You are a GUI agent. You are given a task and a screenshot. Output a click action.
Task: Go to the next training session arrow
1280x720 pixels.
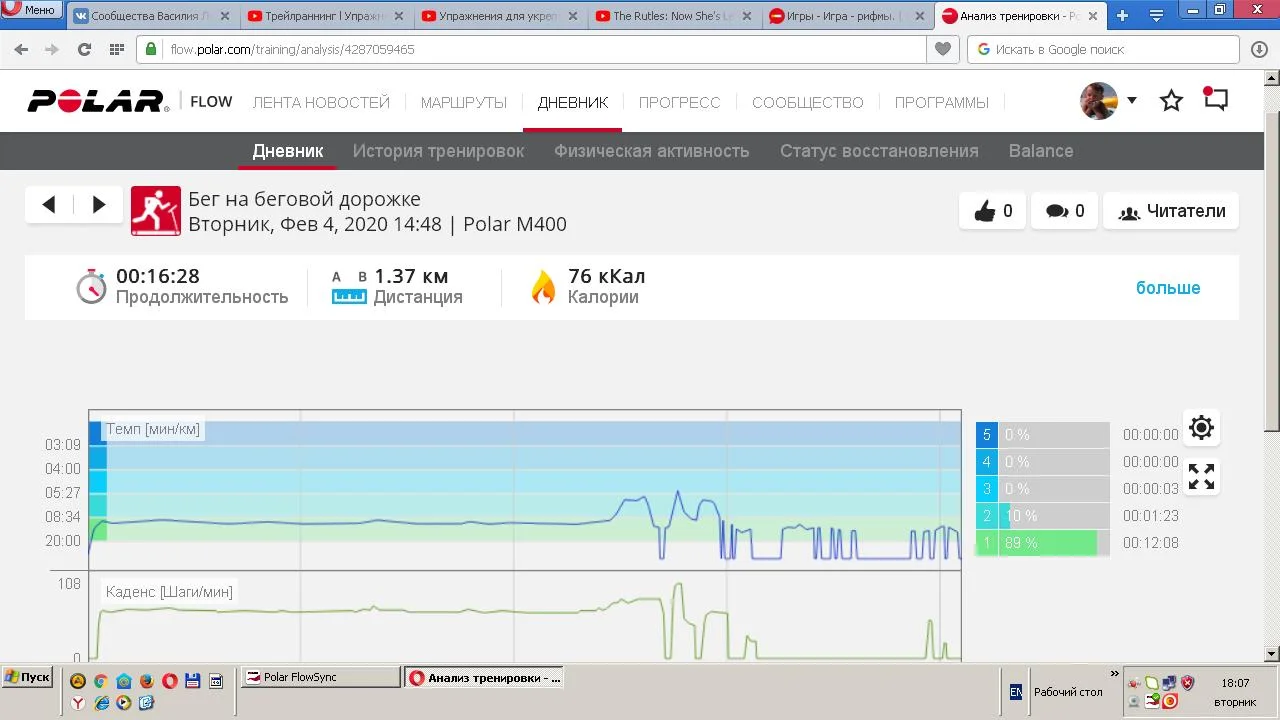[99, 205]
